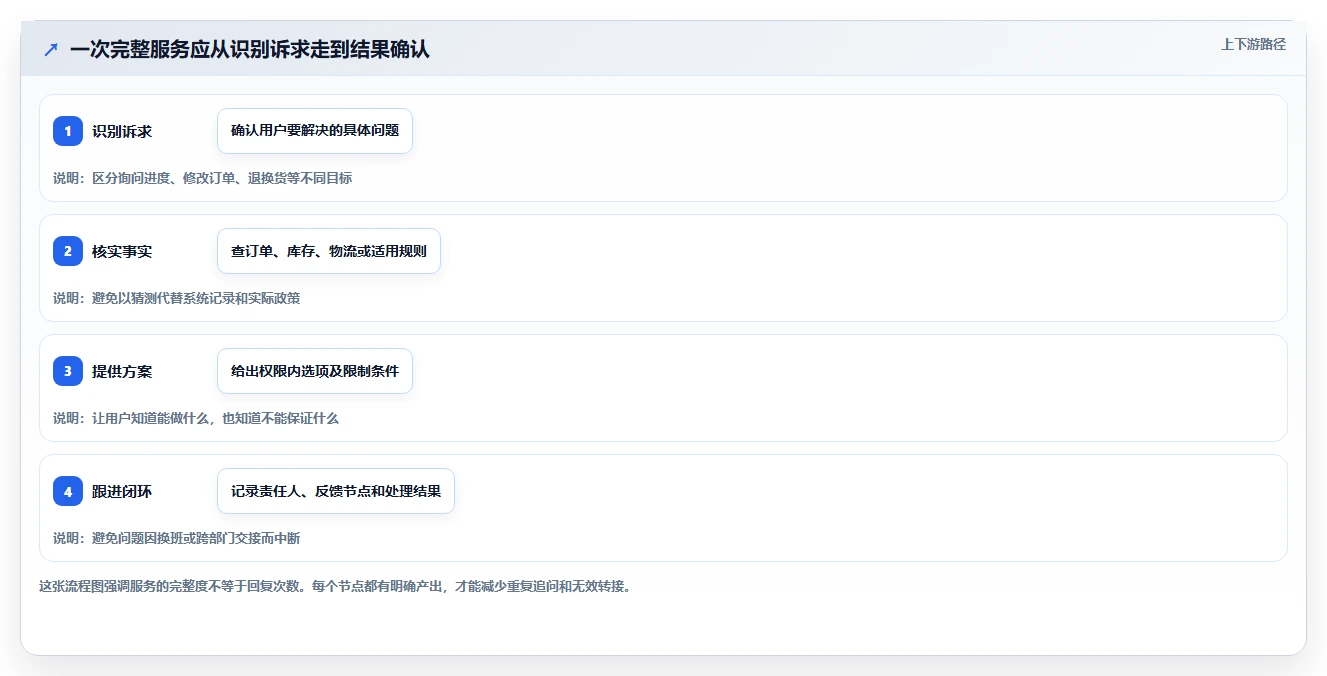Click the step 1 number badge
Screen dimensions: 1327x676
(68, 131)
